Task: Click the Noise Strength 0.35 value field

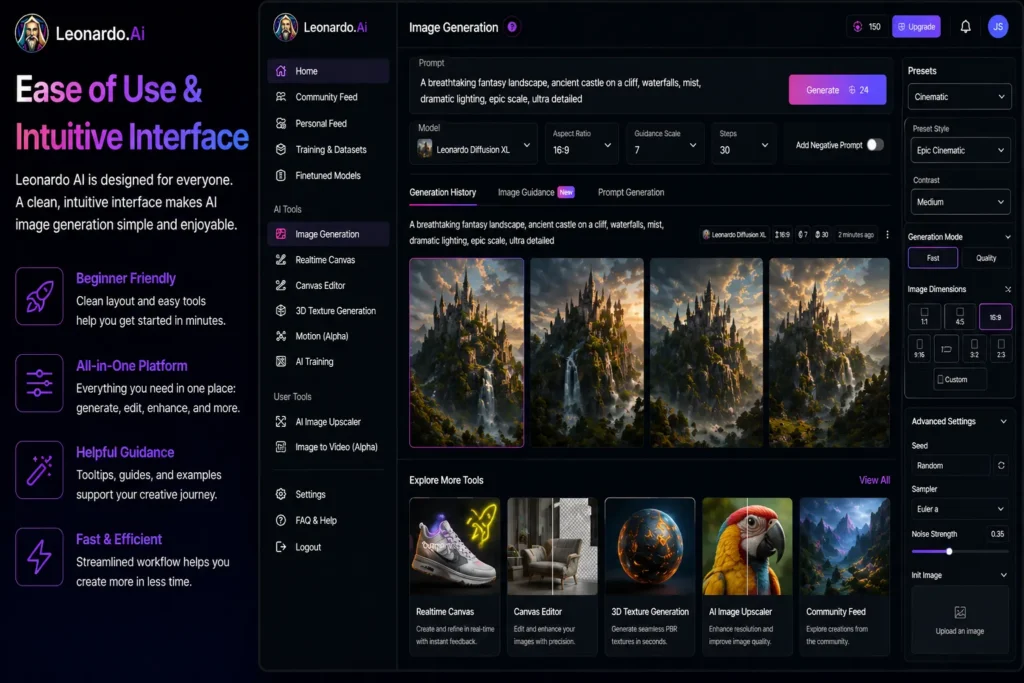Action: coord(997,533)
